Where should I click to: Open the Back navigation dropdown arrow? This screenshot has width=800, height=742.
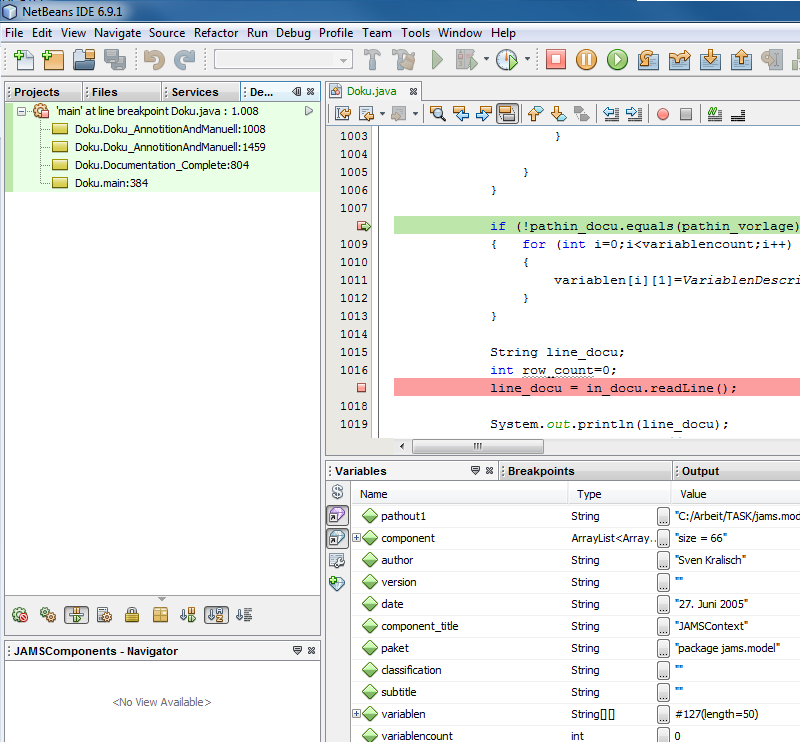(382, 113)
